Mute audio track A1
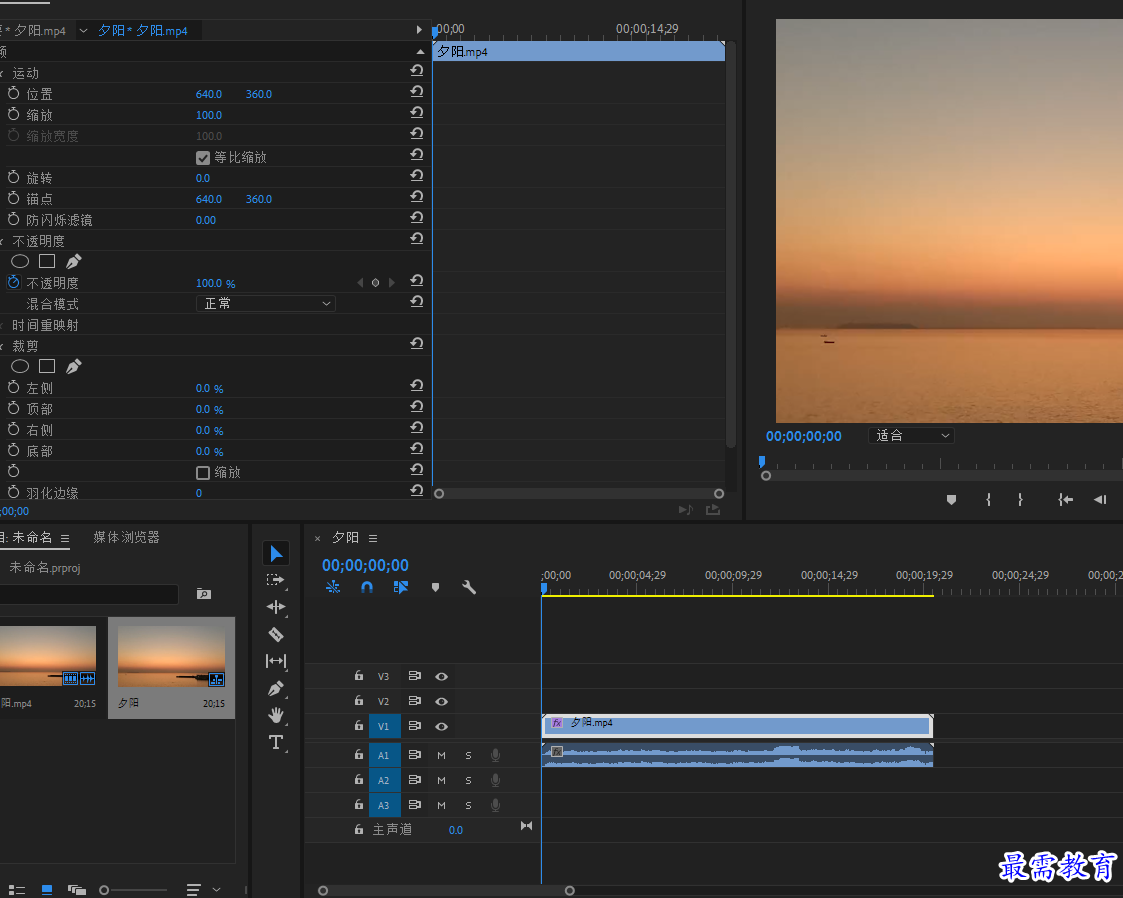Screen dimensions: 1123x898 [441, 755]
